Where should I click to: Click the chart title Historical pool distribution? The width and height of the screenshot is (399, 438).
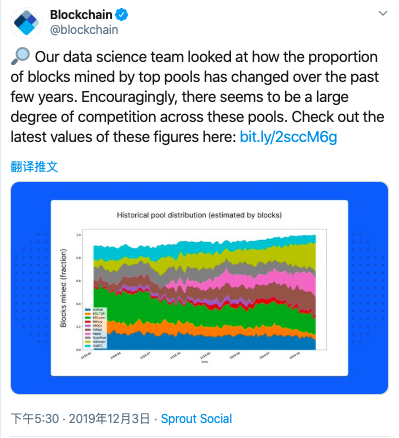click(x=199, y=215)
